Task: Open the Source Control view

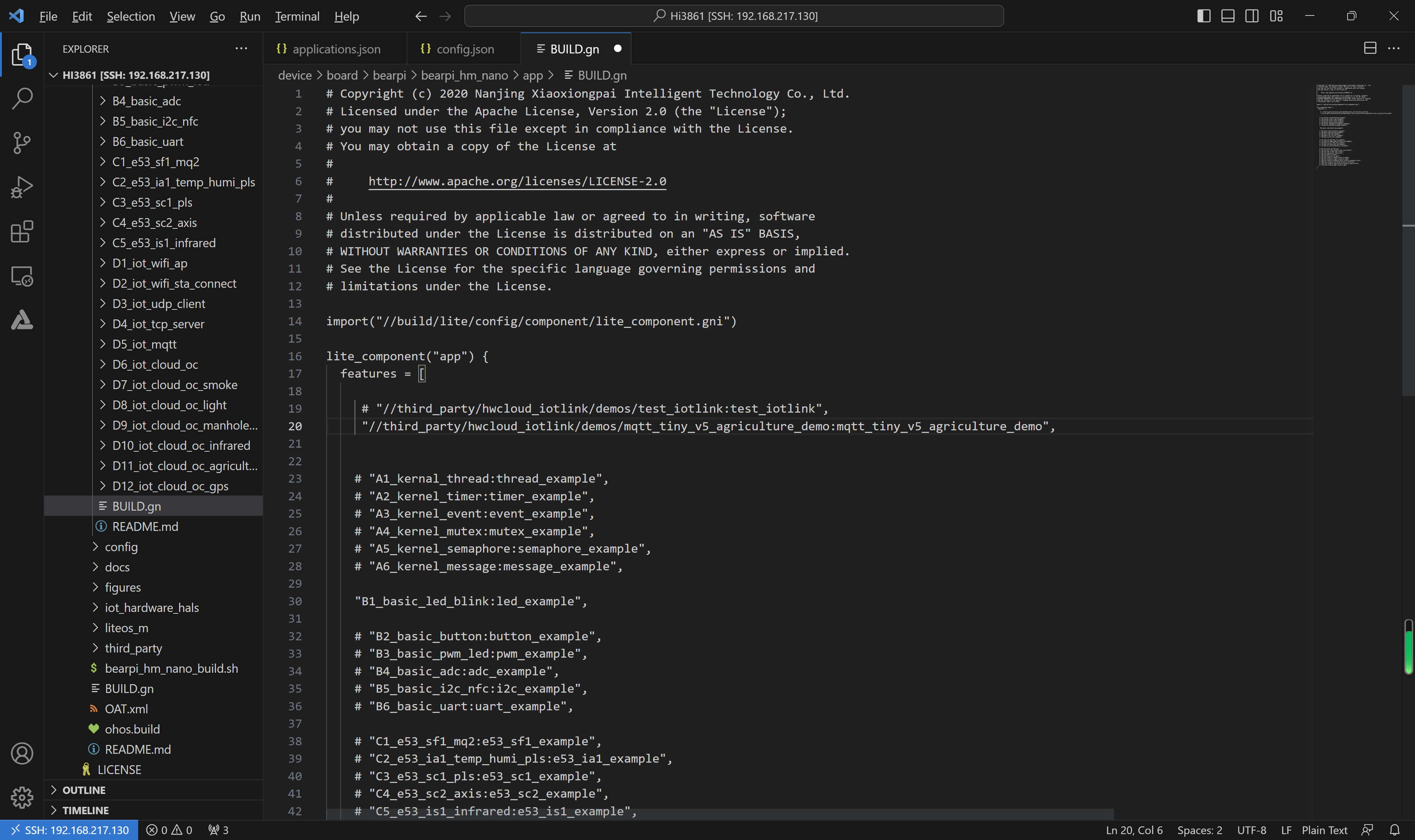Action: (x=21, y=143)
